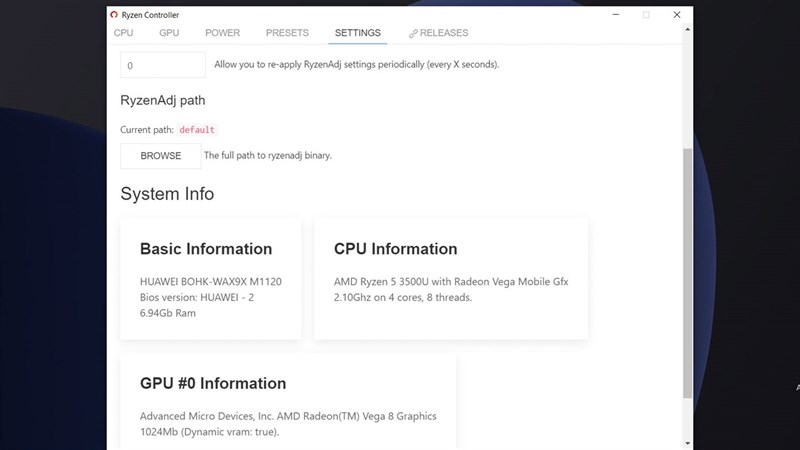Click the Ryzen Controller app logo icon

point(114,15)
